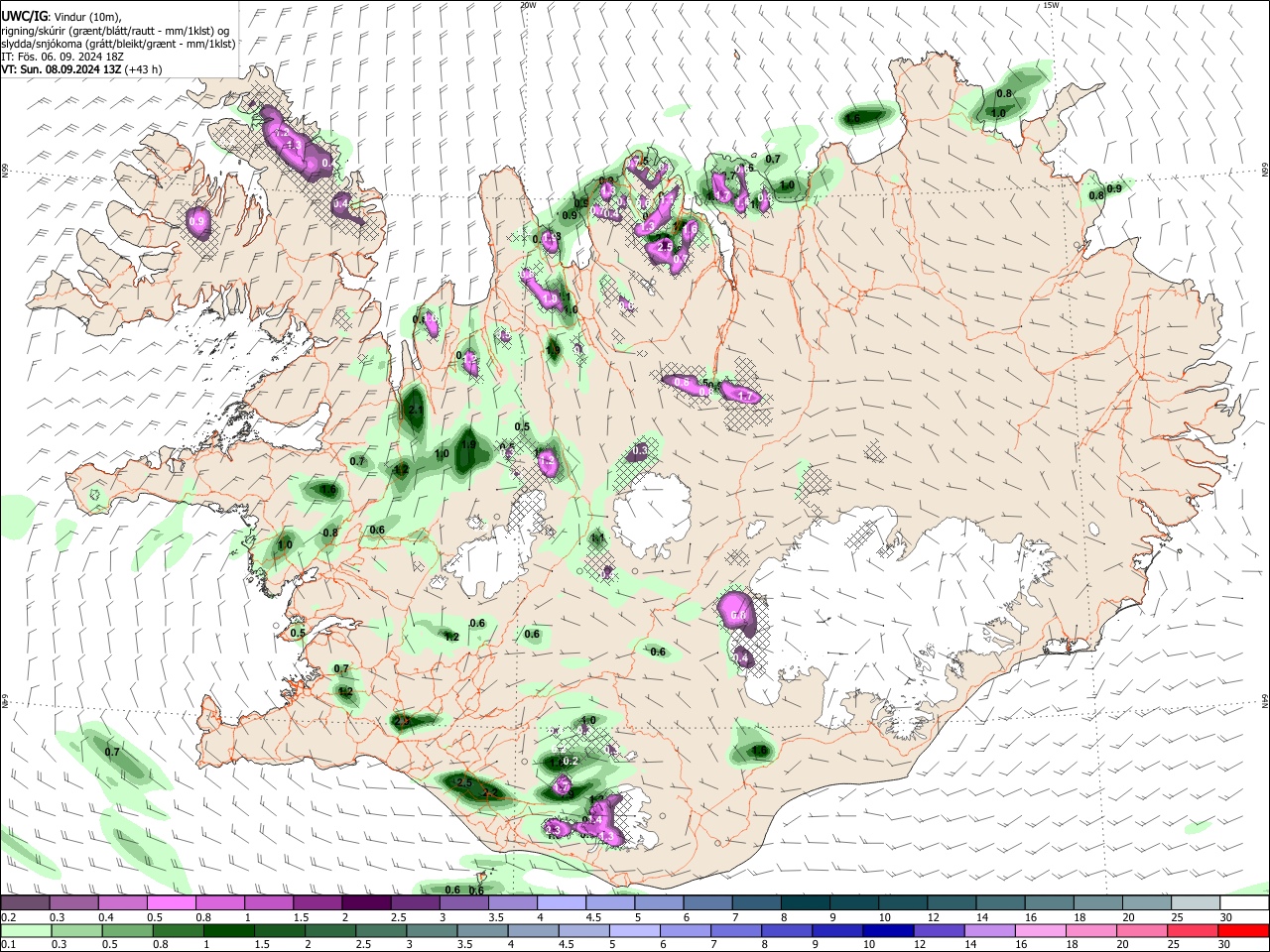The image size is (1270, 952).
Task: Click the '2.5' rain value on the south coast
Action: coord(463,782)
